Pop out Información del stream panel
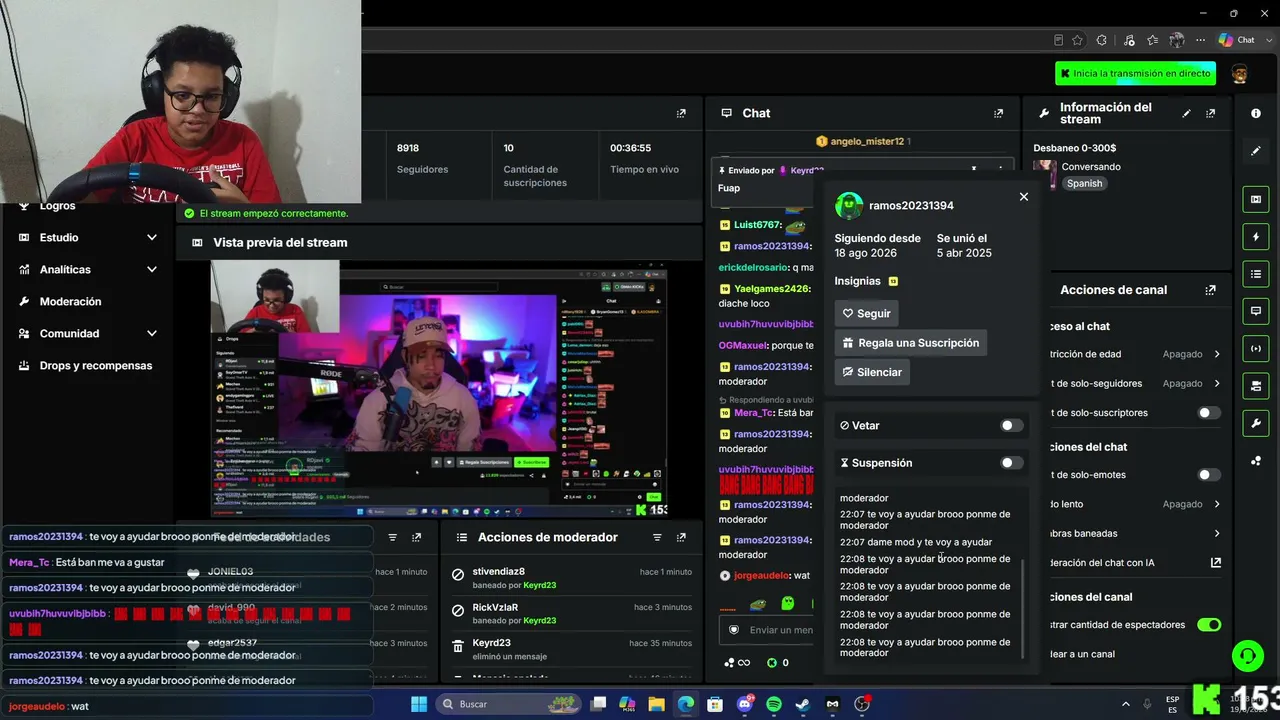Screen dimensions: 1280x720 (x=1211, y=114)
